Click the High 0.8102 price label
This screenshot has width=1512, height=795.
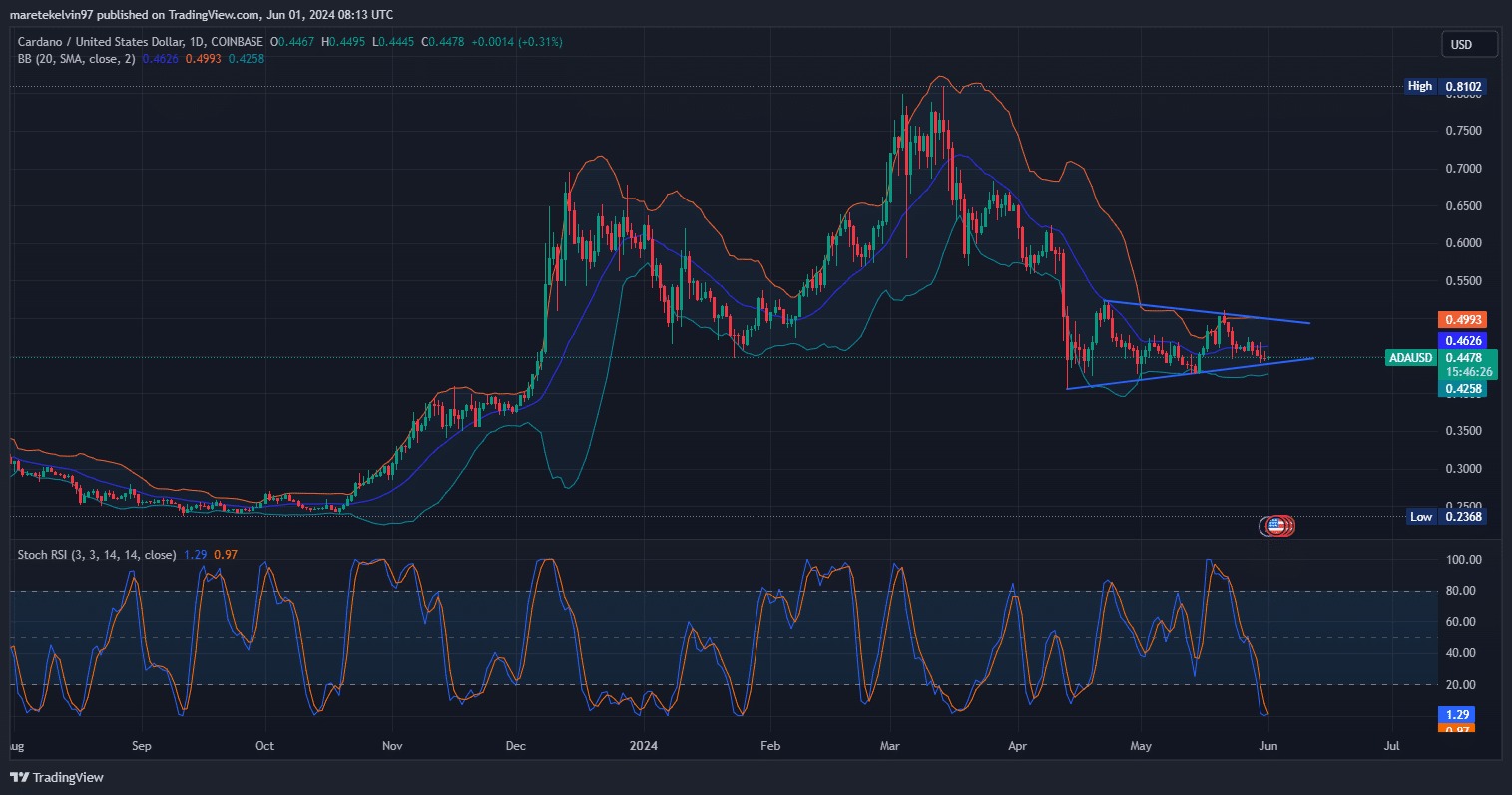point(1445,87)
